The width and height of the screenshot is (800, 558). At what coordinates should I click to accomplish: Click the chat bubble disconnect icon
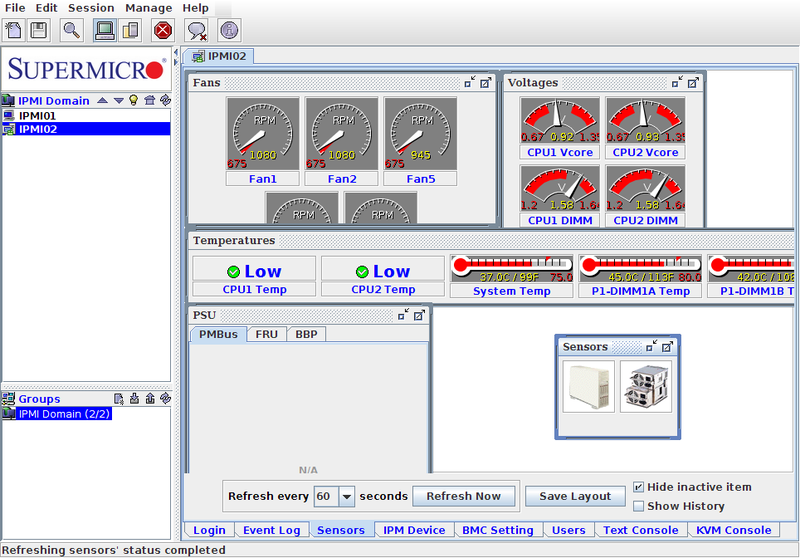pos(196,30)
